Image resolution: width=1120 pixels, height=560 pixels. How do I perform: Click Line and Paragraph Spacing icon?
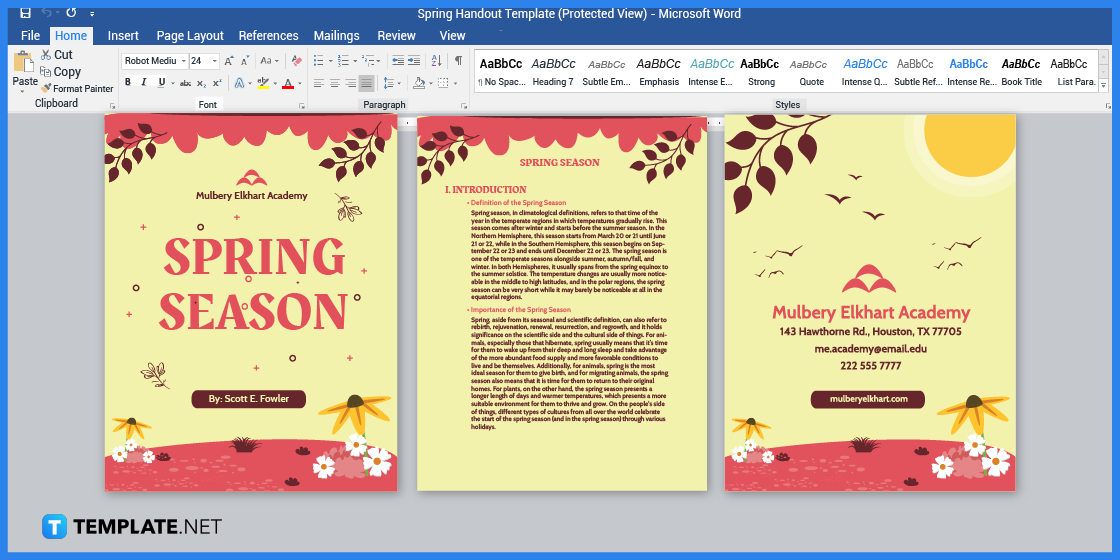[389, 84]
